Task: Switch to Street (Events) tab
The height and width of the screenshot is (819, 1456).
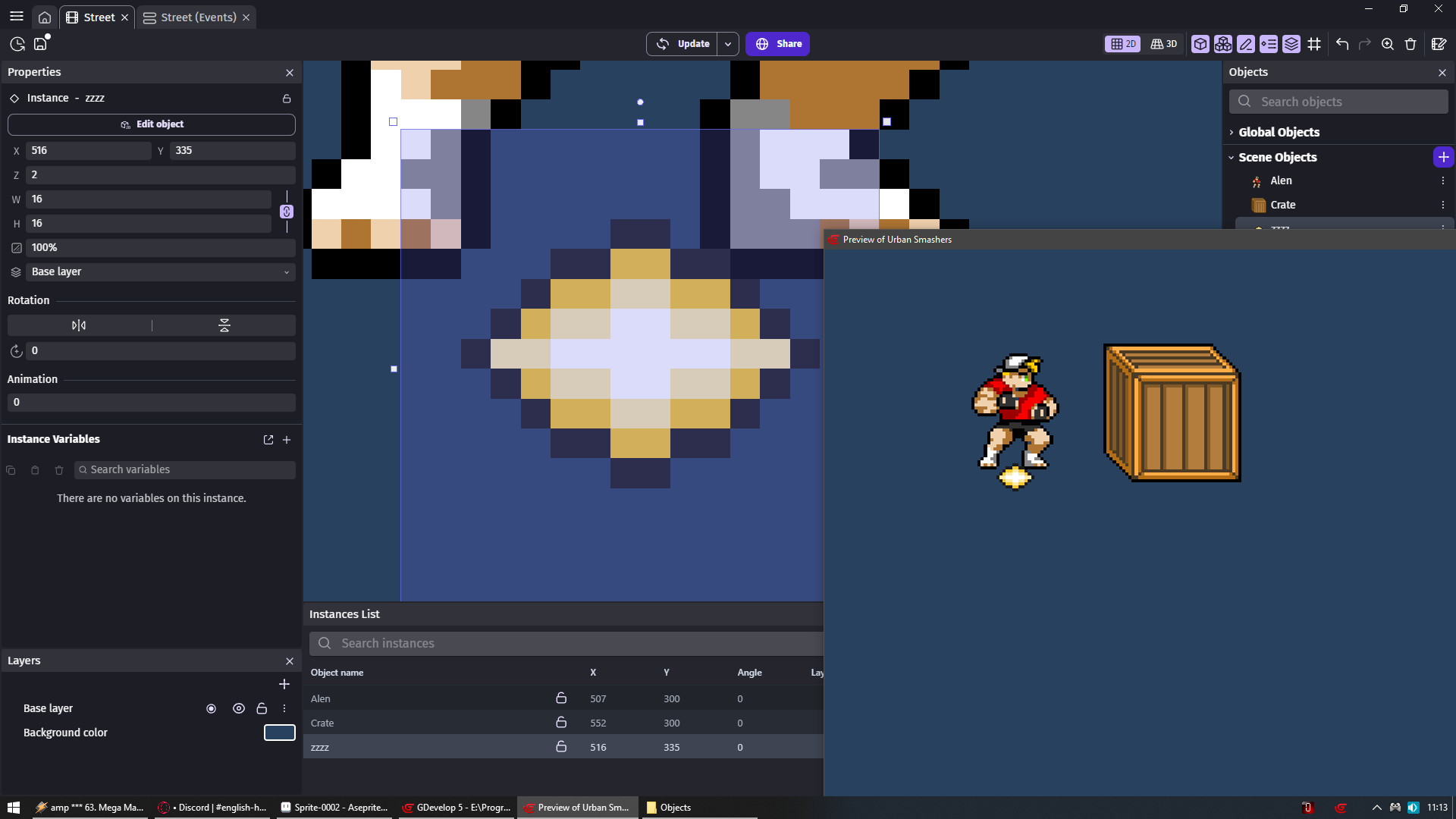Action: pyautogui.click(x=198, y=17)
